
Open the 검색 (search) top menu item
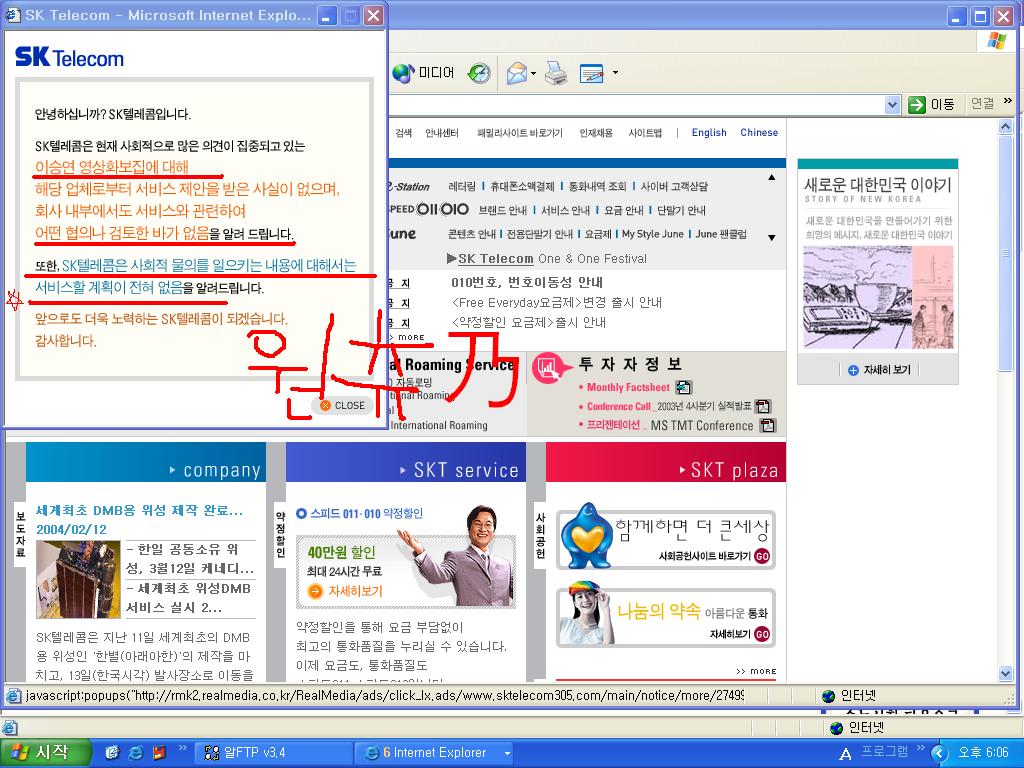click(x=404, y=133)
